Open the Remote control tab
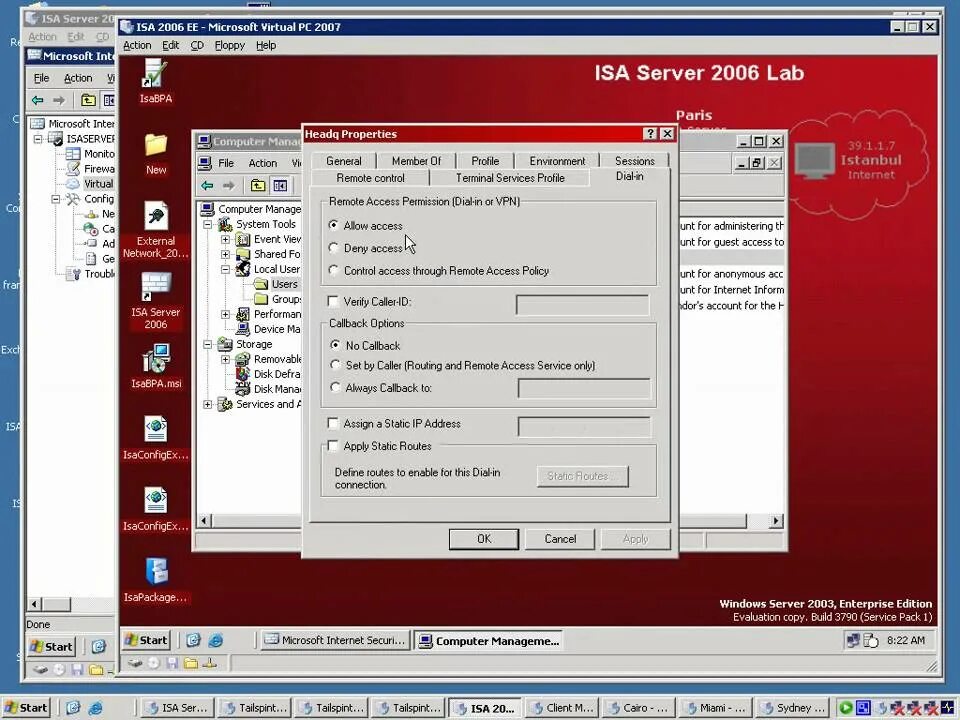The image size is (960, 720). [x=370, y=178]
